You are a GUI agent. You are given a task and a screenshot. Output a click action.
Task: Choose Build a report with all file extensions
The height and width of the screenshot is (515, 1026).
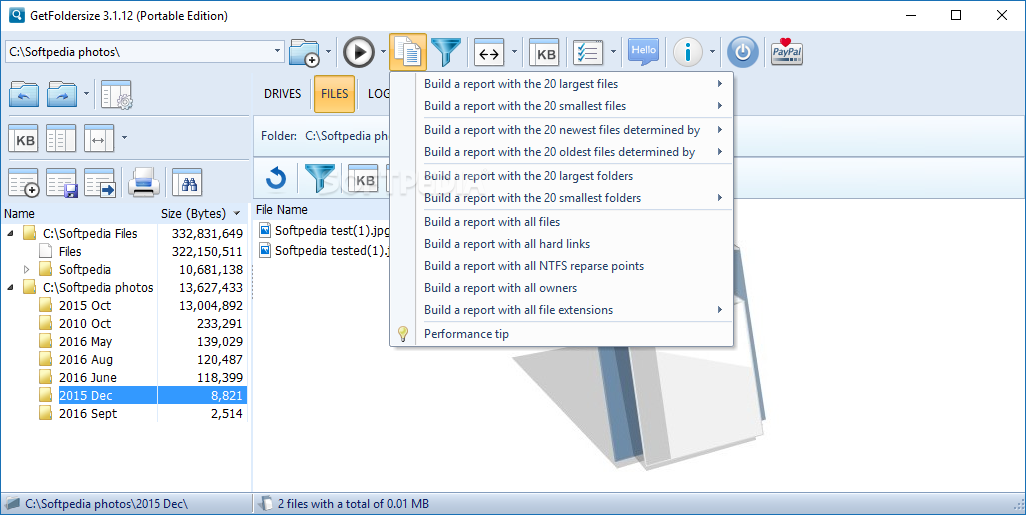(x=561, y=310)
